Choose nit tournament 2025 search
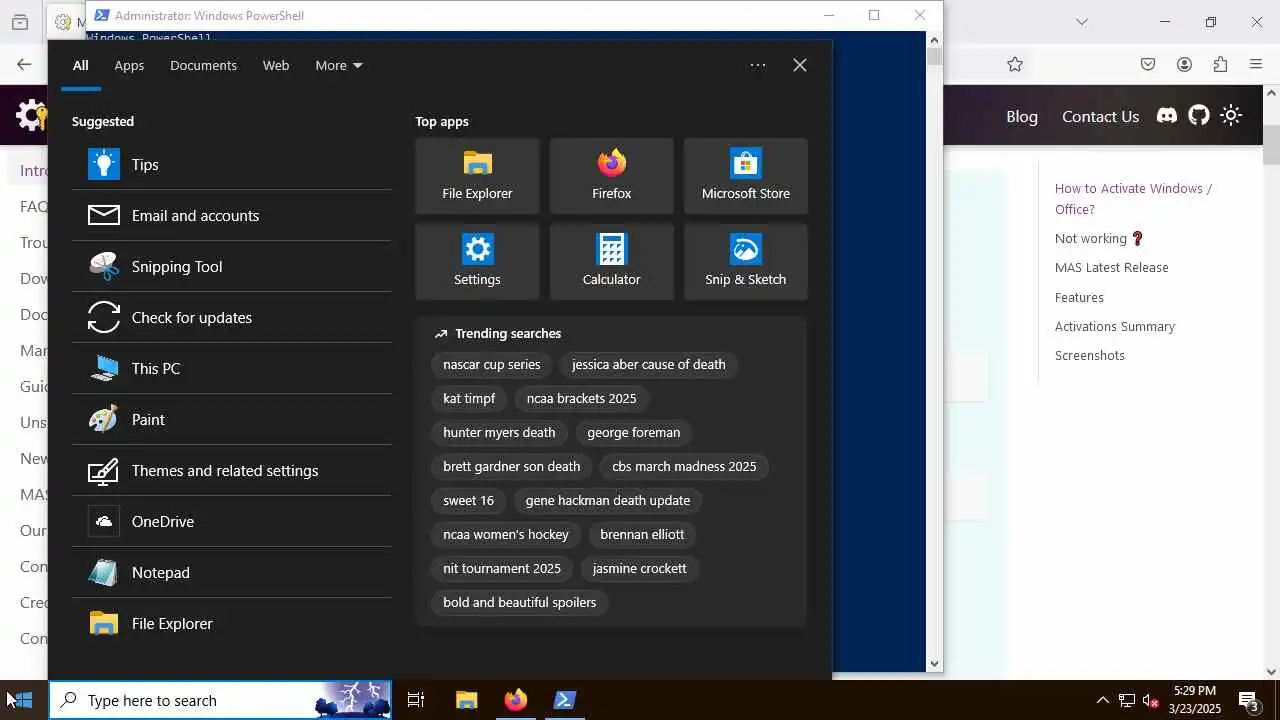The image size is (1280, 720). click(501, 568)
